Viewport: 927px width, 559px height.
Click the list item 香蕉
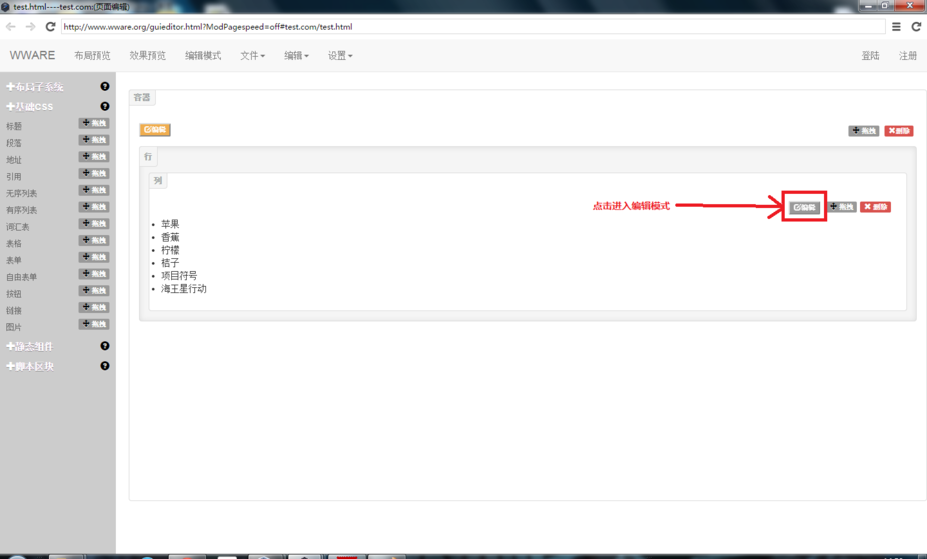click(170, 237)
